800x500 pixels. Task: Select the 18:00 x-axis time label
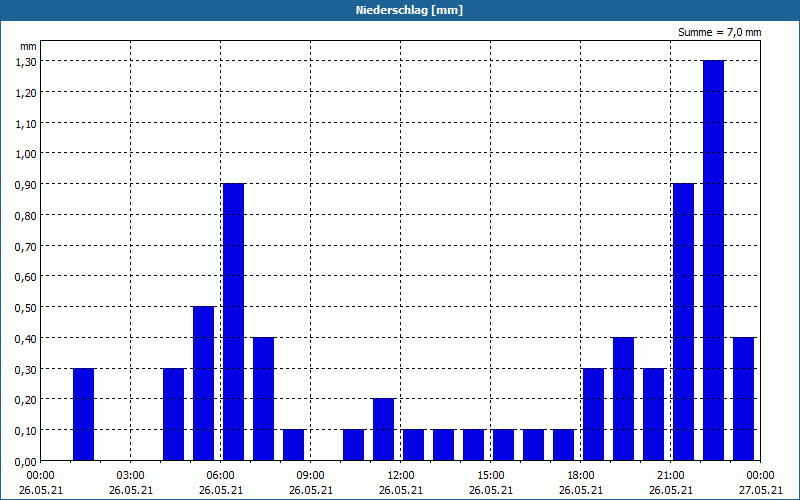pos(581,476)
